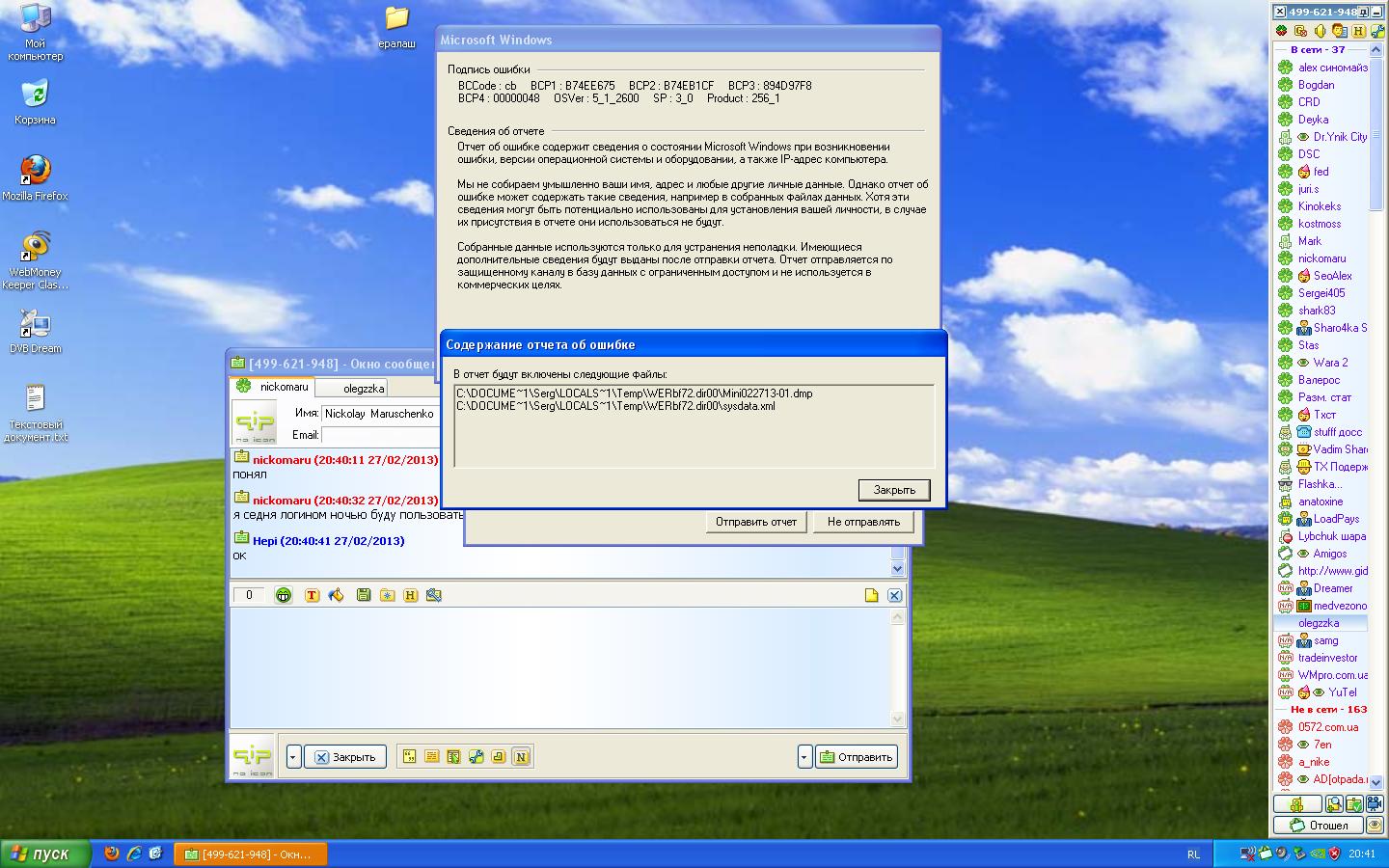
Task: Click the square window icon before the N button
Action: pyautogui.click(x=498, y=757)
